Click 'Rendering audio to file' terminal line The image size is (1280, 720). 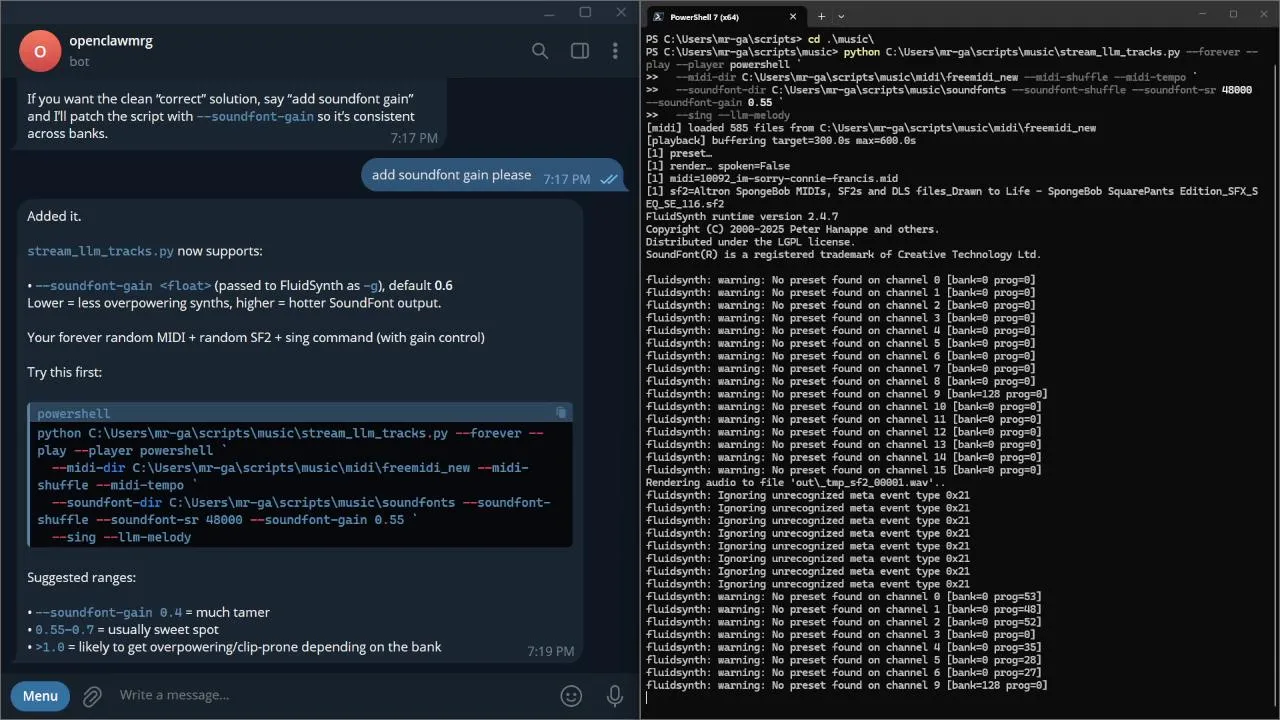pos(794,482)
